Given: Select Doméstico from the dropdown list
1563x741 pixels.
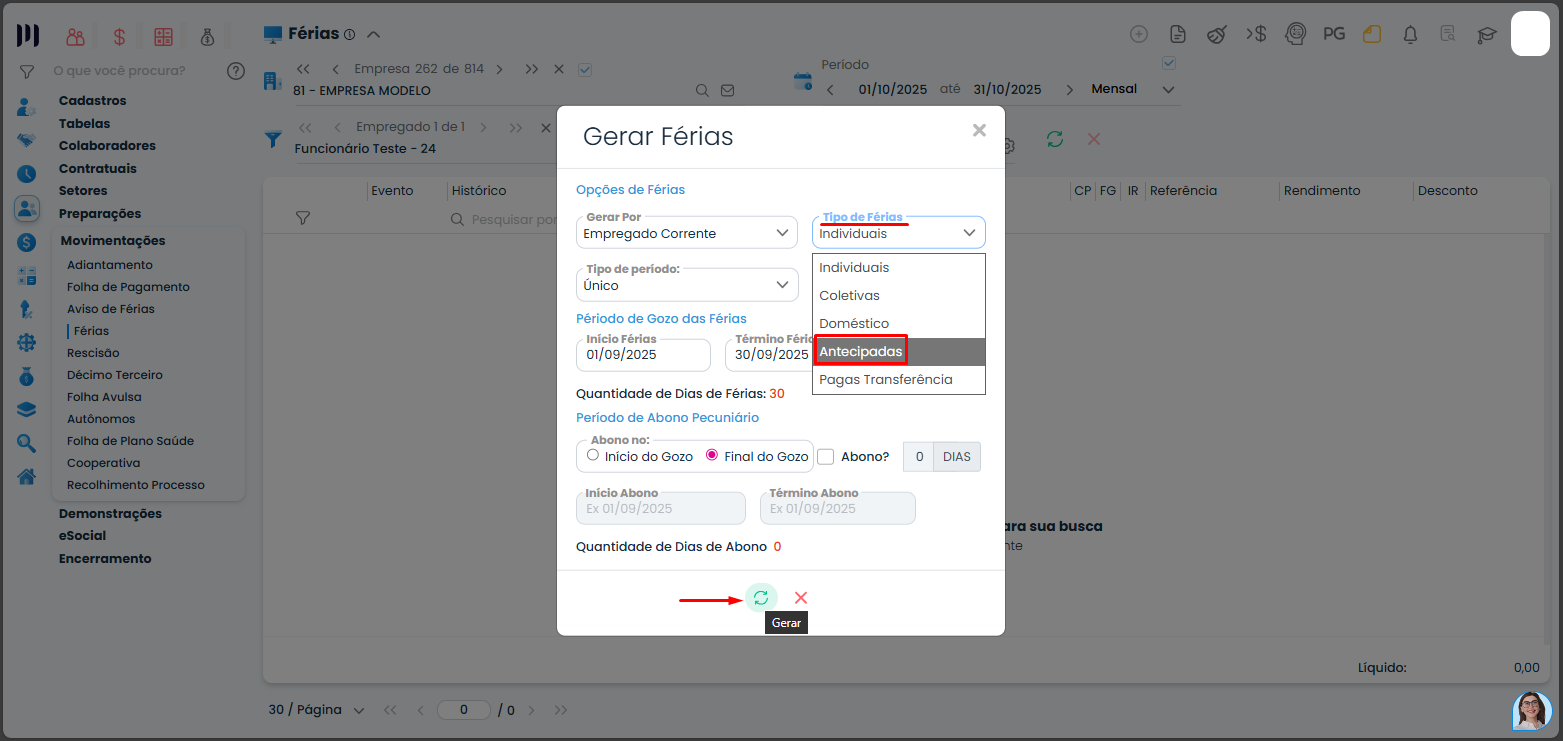Looking at the screenshot, I should [x=899, y=324].
